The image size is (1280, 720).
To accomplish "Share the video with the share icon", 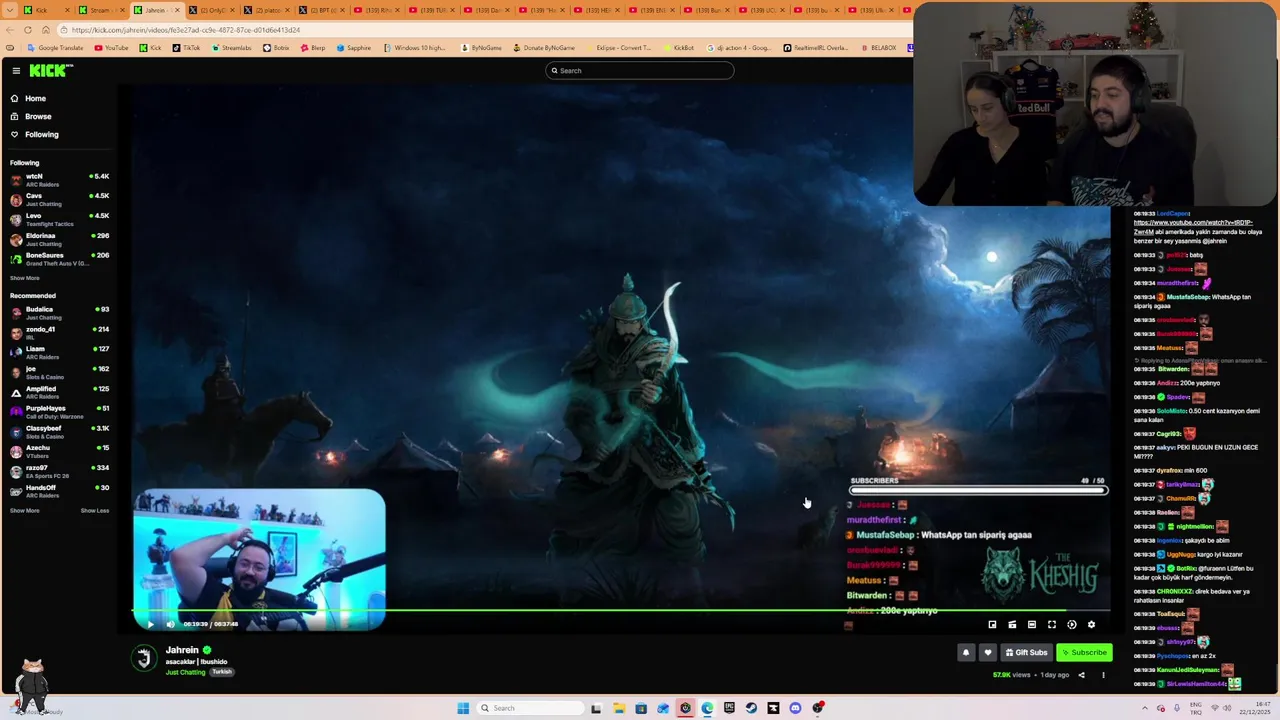I will 1081,675.
